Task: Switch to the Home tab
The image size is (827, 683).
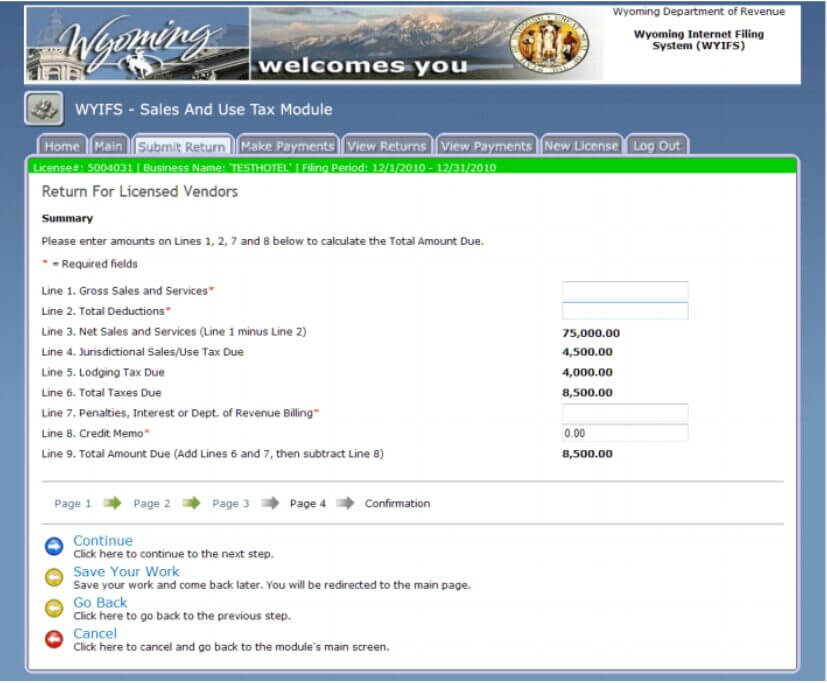Action: (x=61, y=145)
